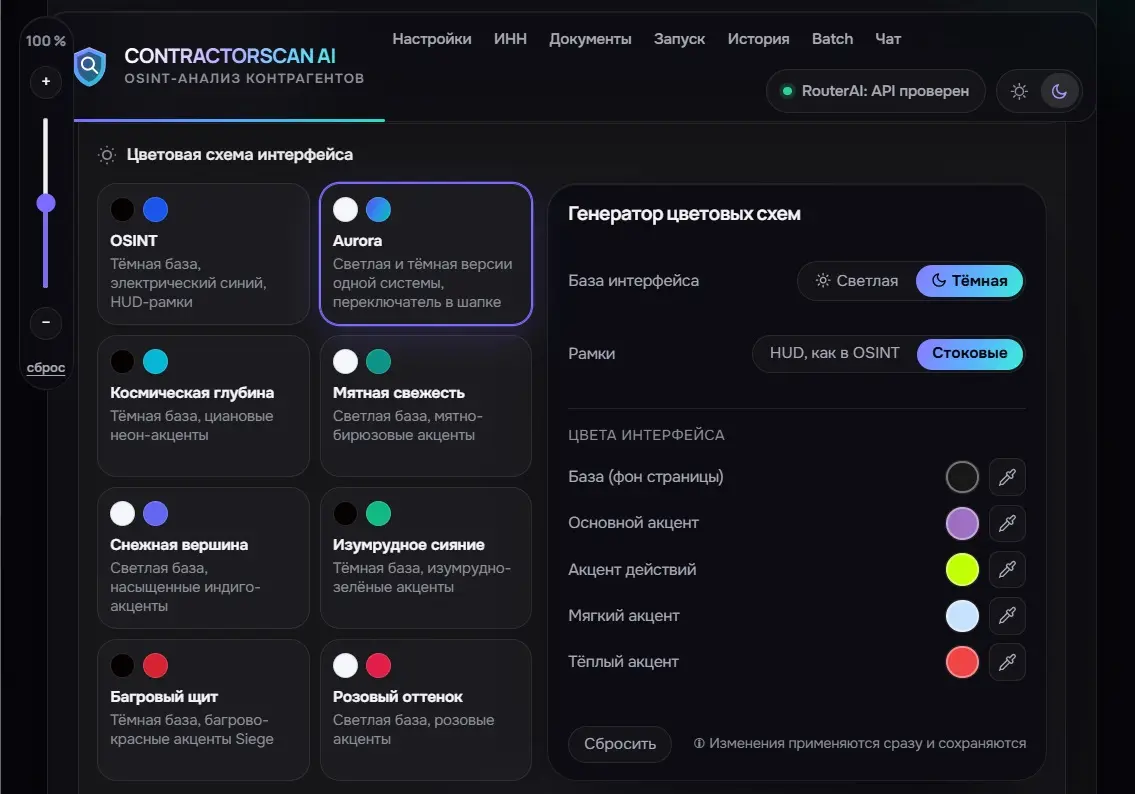Select the Космическая глубина scheme card

point(203,406)
